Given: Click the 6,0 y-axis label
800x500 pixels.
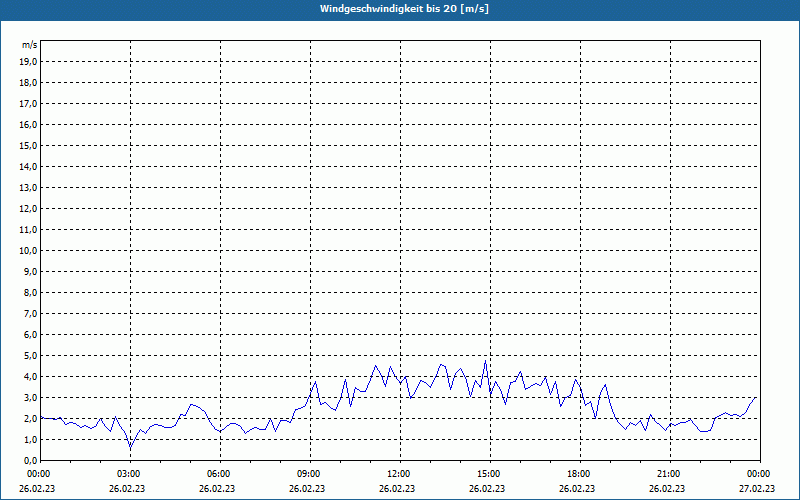Looking at the screenshot, I should (30, 335).
